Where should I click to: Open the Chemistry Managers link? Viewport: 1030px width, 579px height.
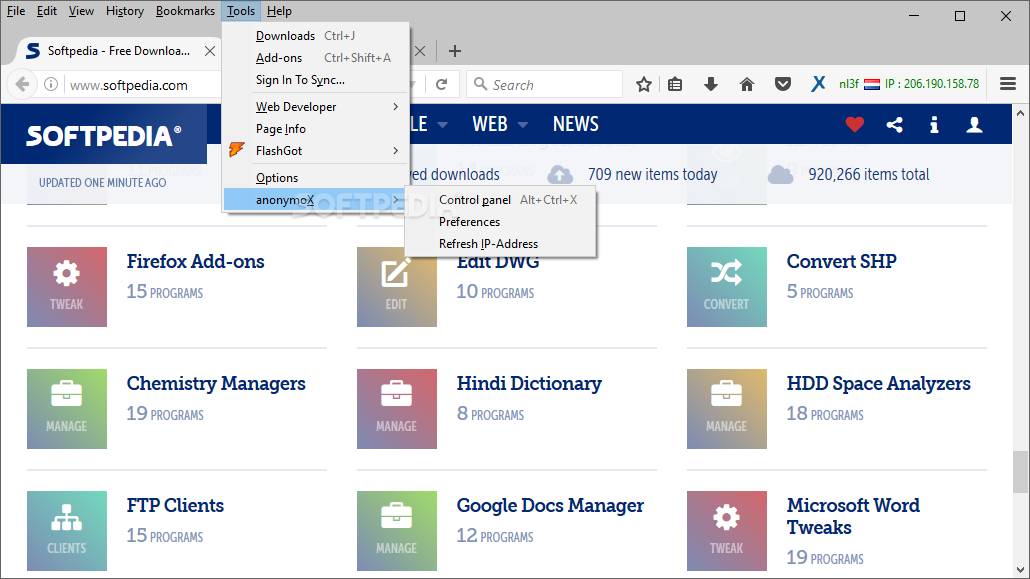pos(216,383)
